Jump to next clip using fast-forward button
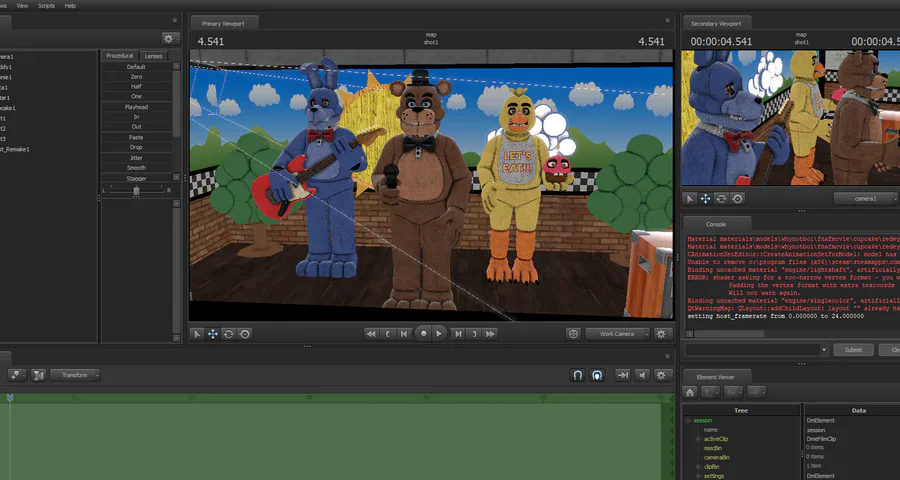 [x=490, y=334]
